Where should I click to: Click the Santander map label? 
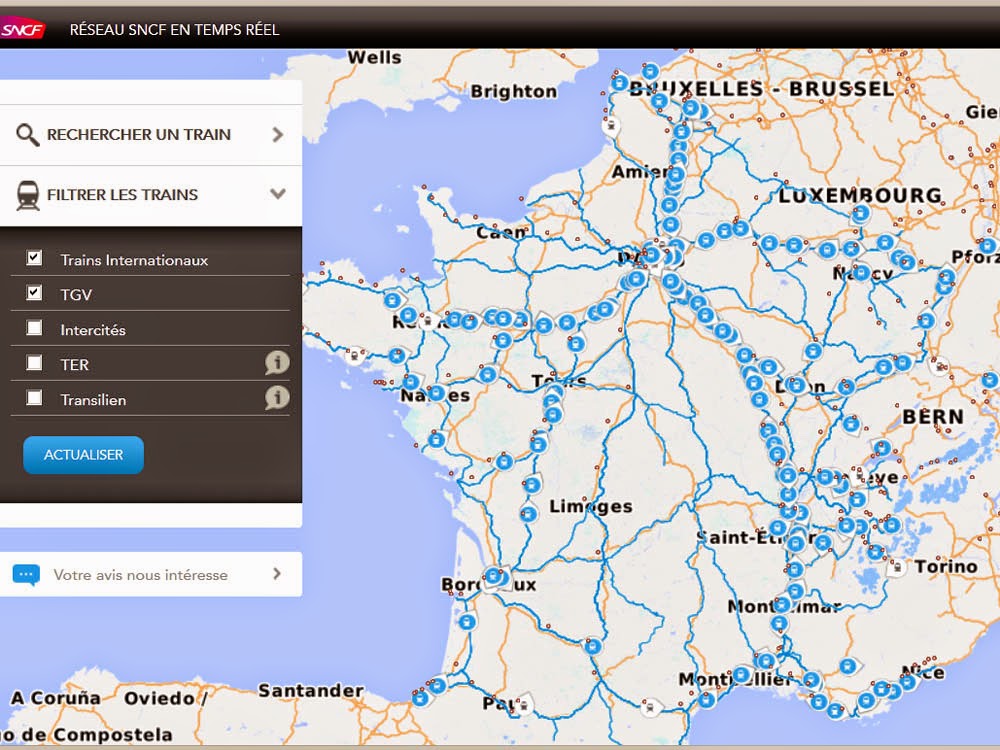pos(311,691)
